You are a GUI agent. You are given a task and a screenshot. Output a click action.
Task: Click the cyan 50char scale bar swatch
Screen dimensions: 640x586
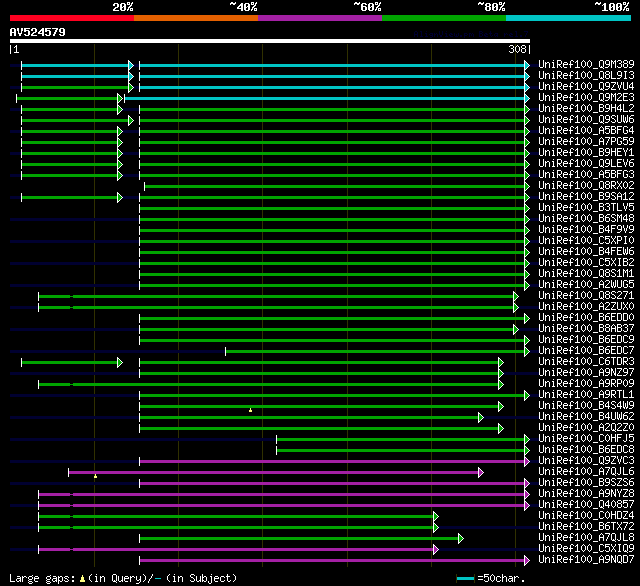[466, 578]
